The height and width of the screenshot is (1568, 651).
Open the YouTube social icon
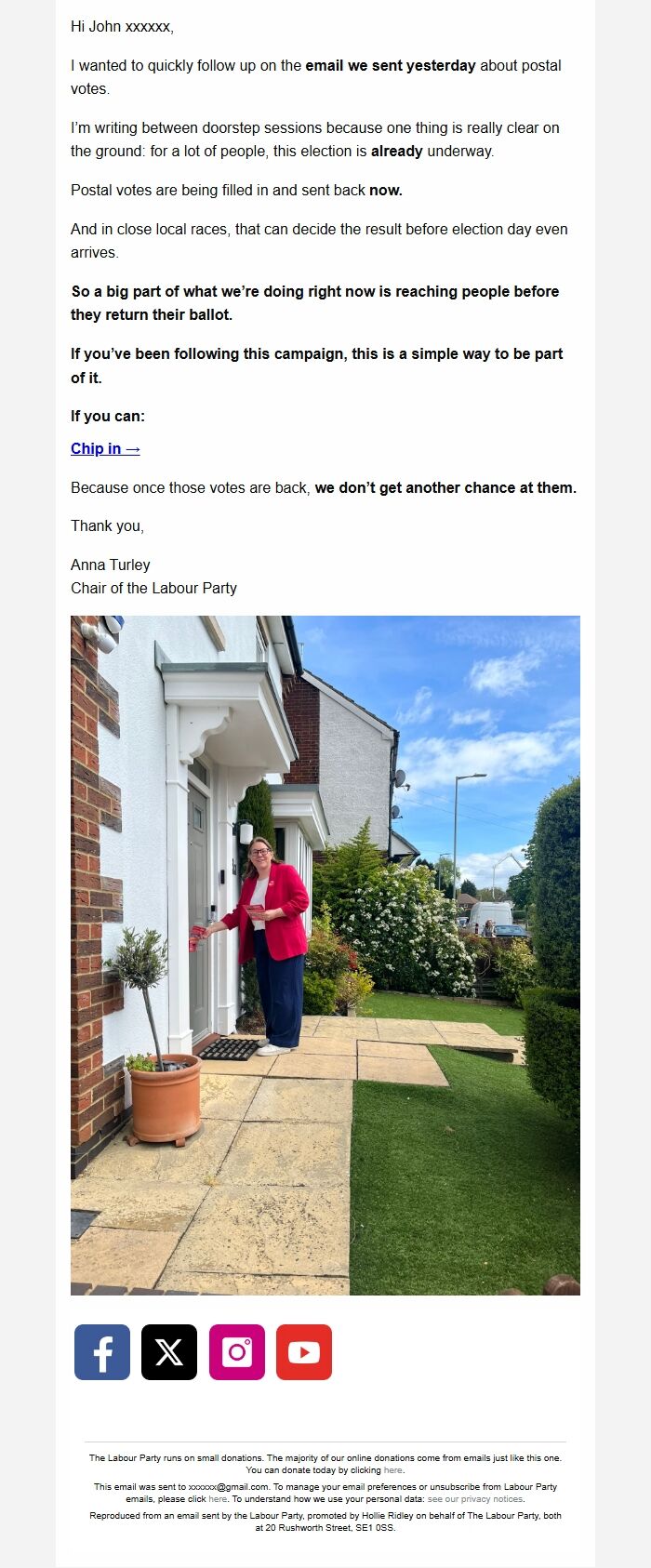click(x=304, y=1352)
